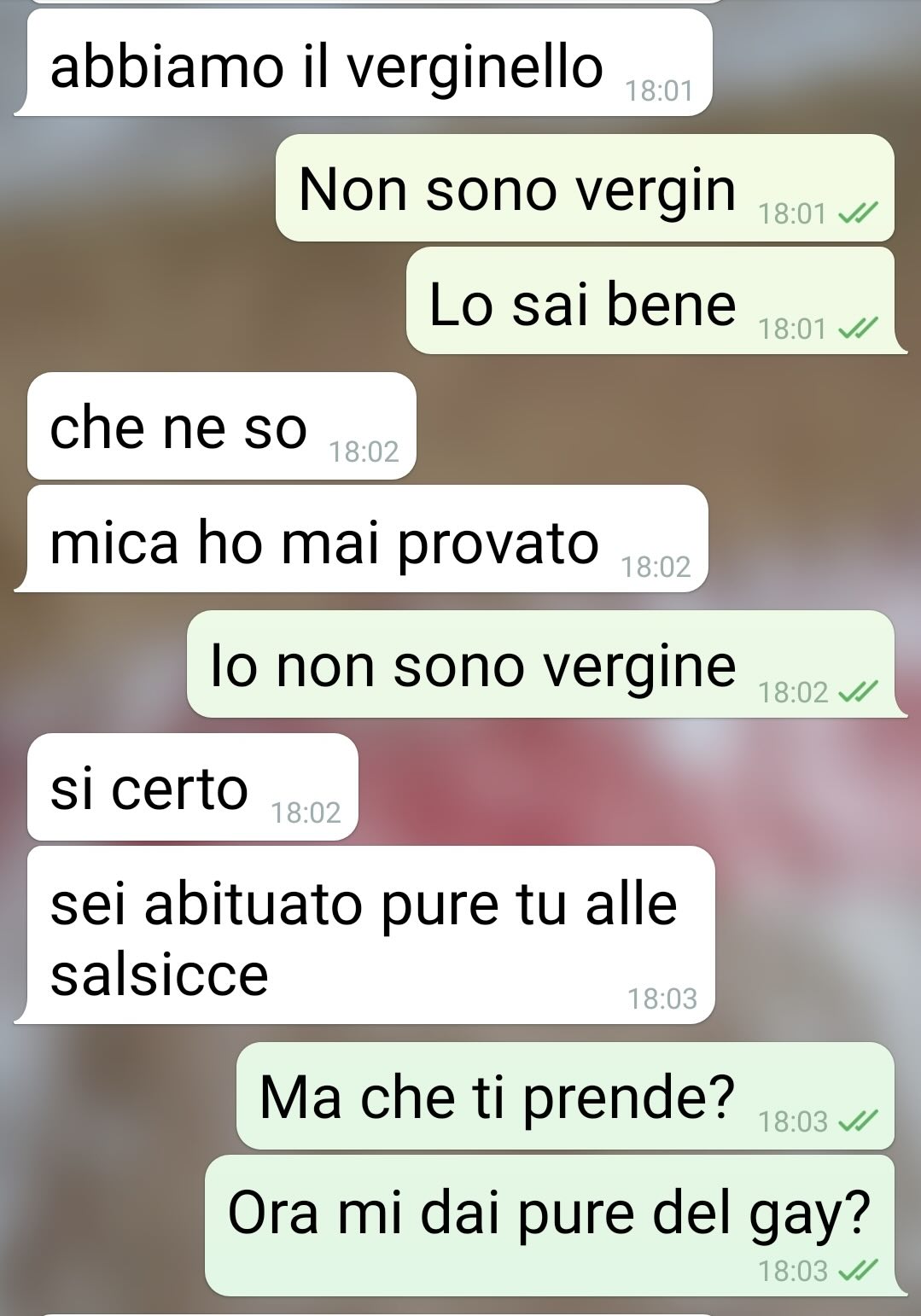
Task: Tap the "si certo" message bubble
Action: pos(193,787)
